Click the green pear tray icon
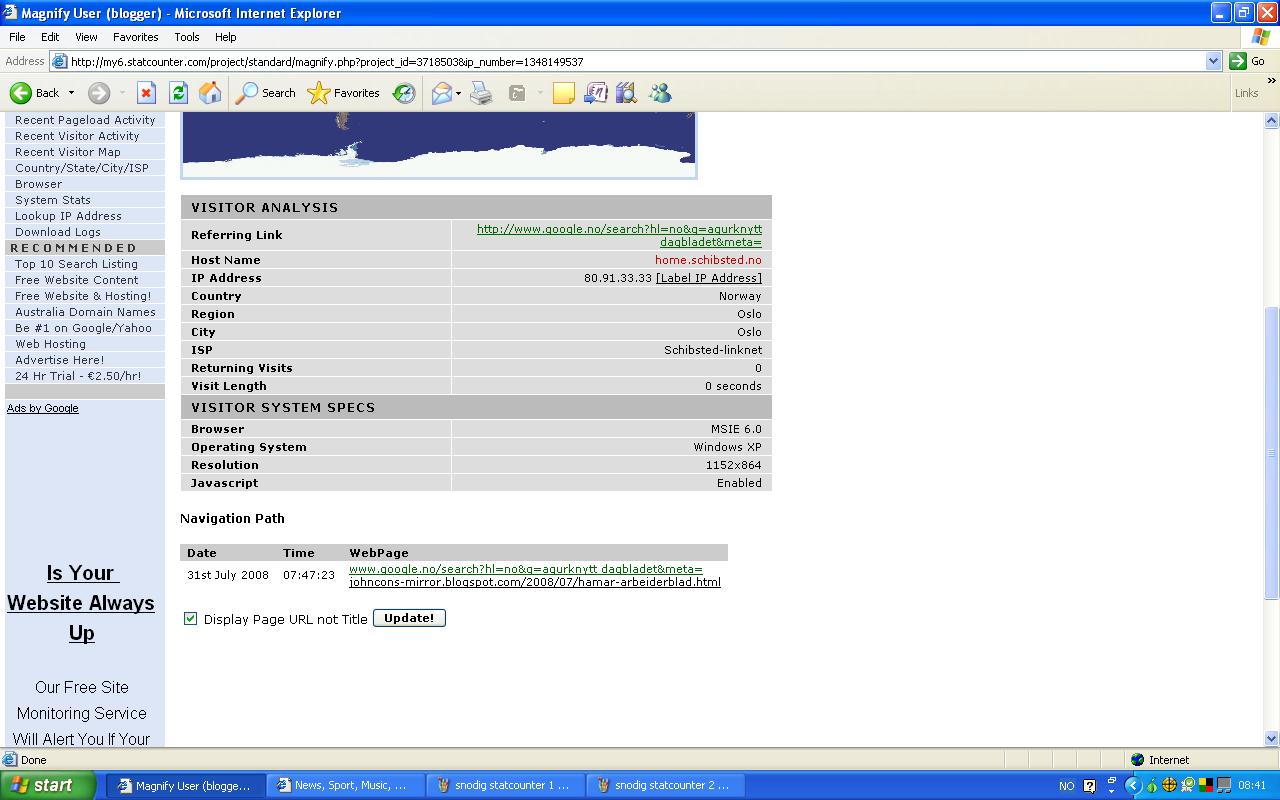The width and height of the screenshot is (1280, 800). 1151,786
